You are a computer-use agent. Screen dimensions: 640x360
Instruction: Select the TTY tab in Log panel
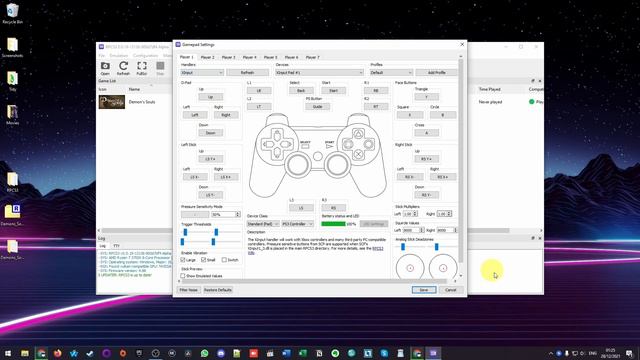116,246
